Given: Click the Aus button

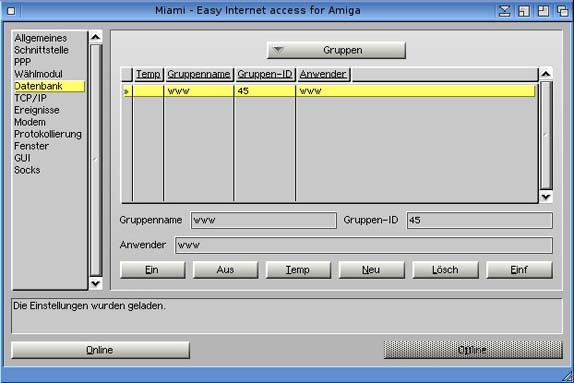Looking at the screenshot, I should (x=226, y=270).
